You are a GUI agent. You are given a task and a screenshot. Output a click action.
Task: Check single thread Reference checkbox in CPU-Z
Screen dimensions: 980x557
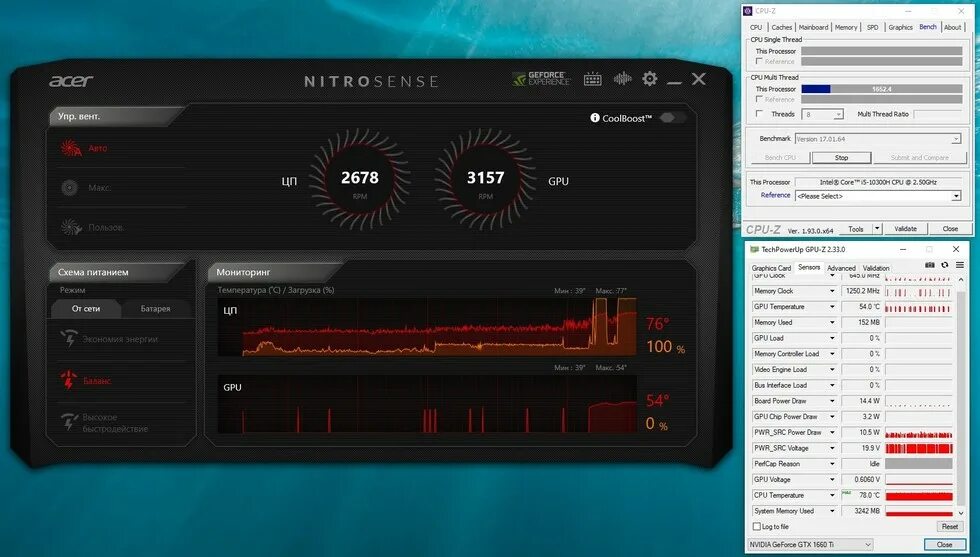(759, 61)
